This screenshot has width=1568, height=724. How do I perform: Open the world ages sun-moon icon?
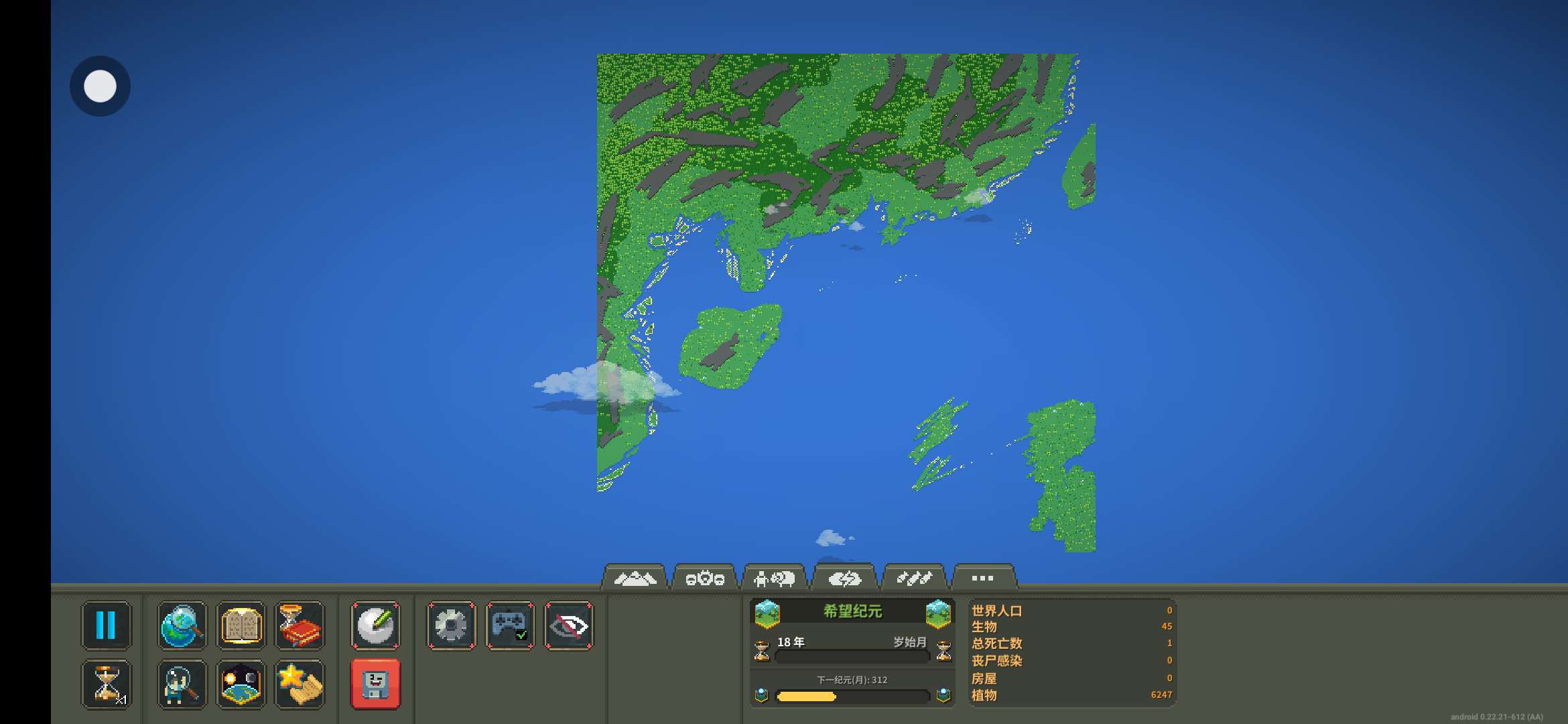coord(241,684)
